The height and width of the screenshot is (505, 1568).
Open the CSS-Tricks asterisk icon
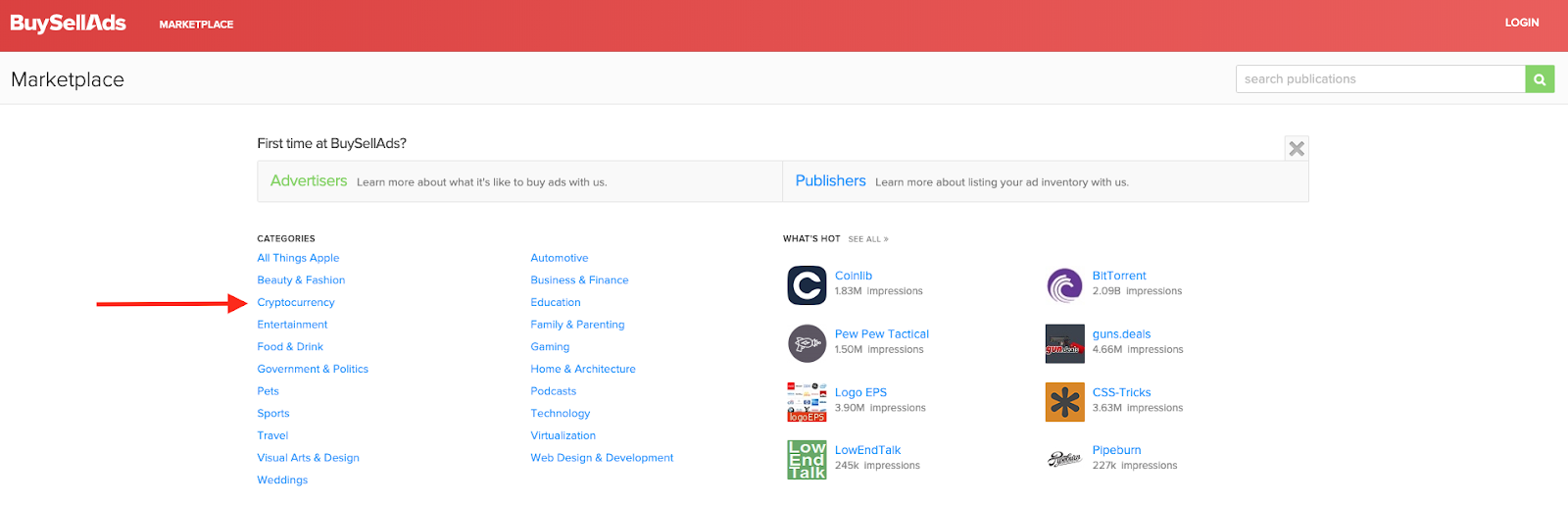(x=1064, y=402)
